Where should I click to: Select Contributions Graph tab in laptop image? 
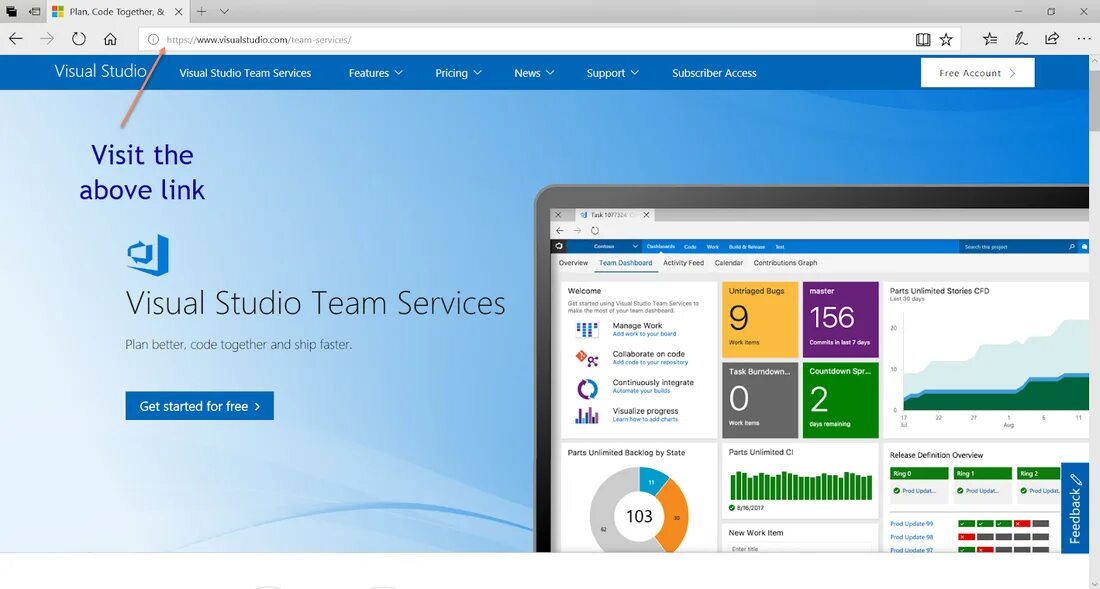pos(785,263)
